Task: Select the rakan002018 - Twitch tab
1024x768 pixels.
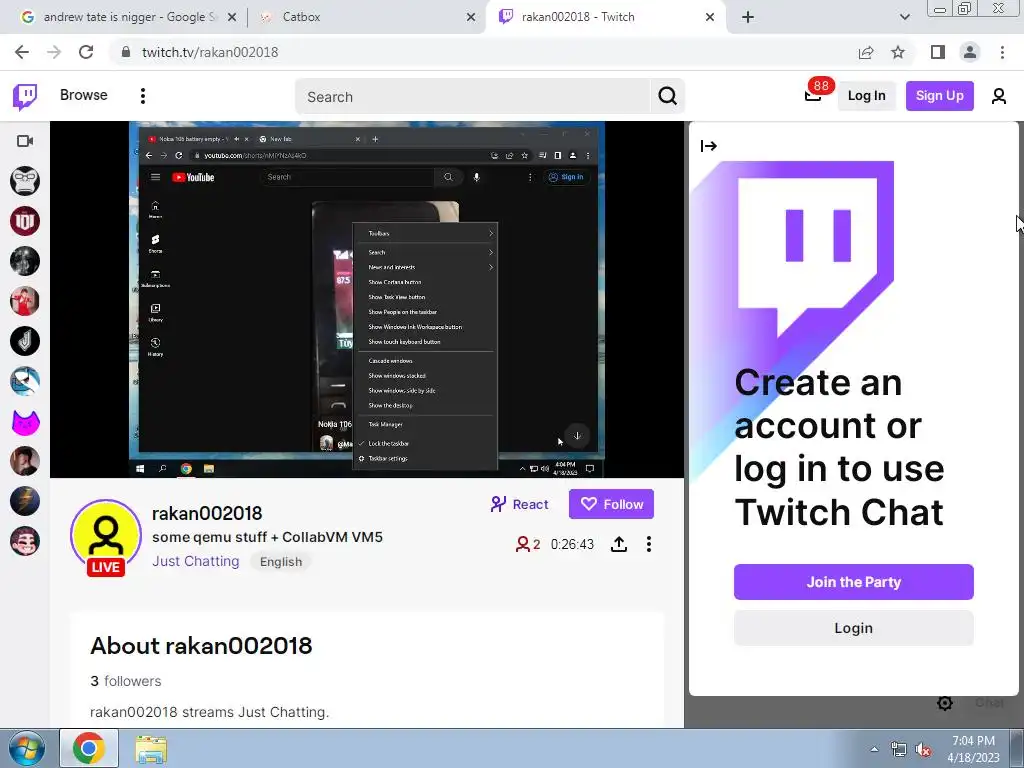Action: tap(604, 17)
